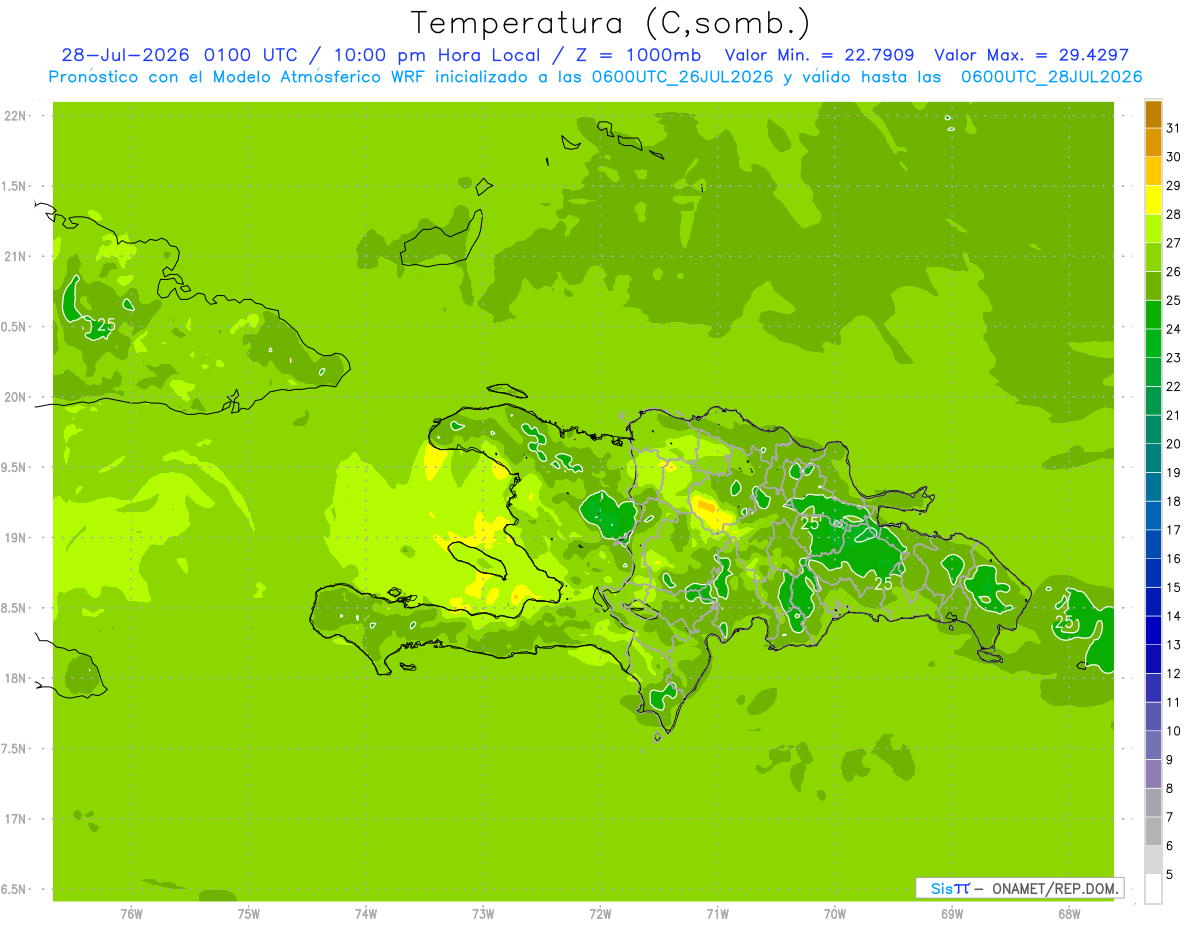Viewport: 1200px width, 927px height.
Task: Click the pressure level "Z = 1000mb"
Action: (639, 55)
